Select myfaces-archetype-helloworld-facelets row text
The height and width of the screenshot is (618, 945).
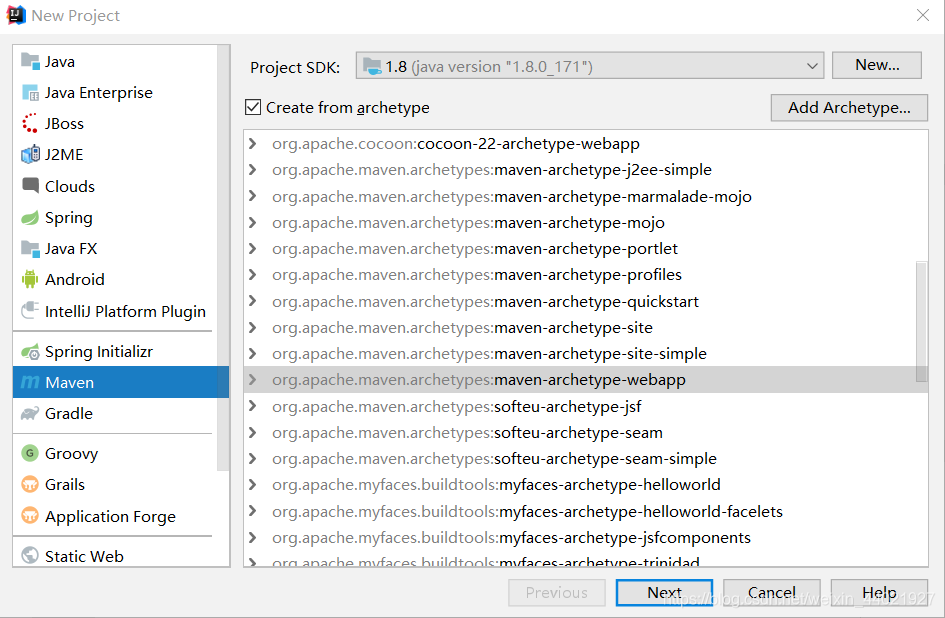click(x=527, y=511)
